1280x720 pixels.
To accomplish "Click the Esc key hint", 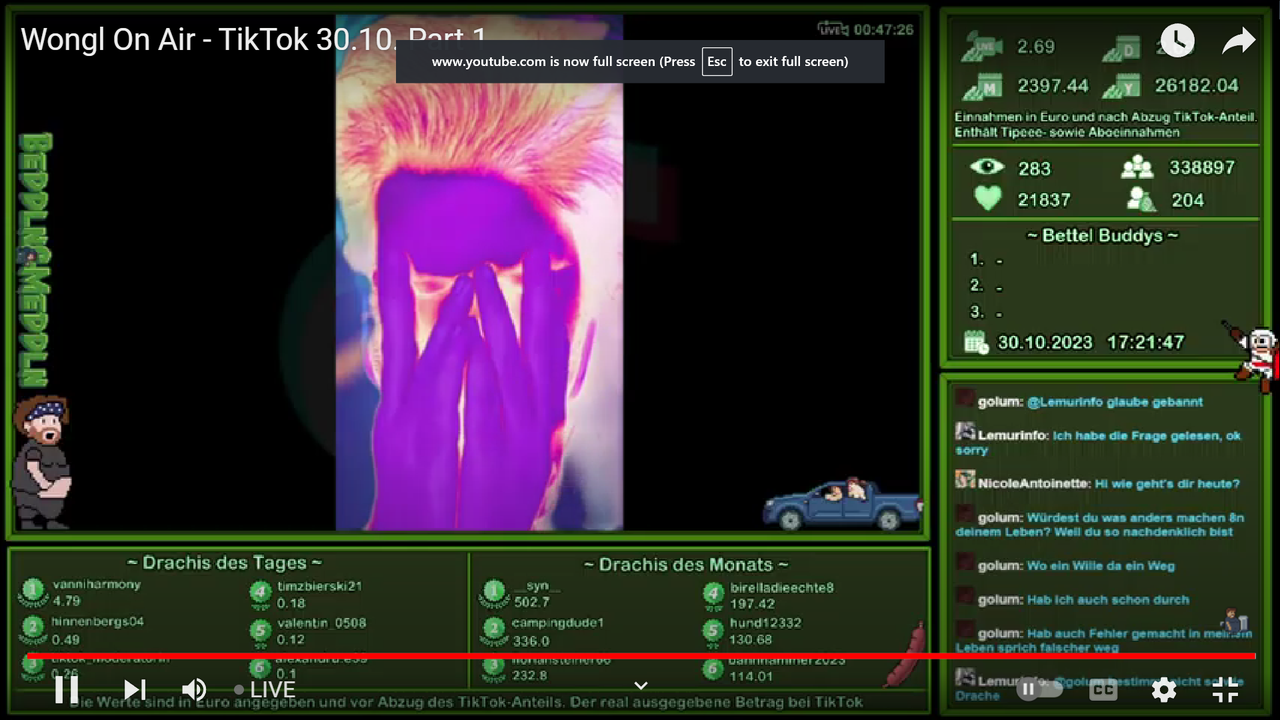I will point(717,61).
